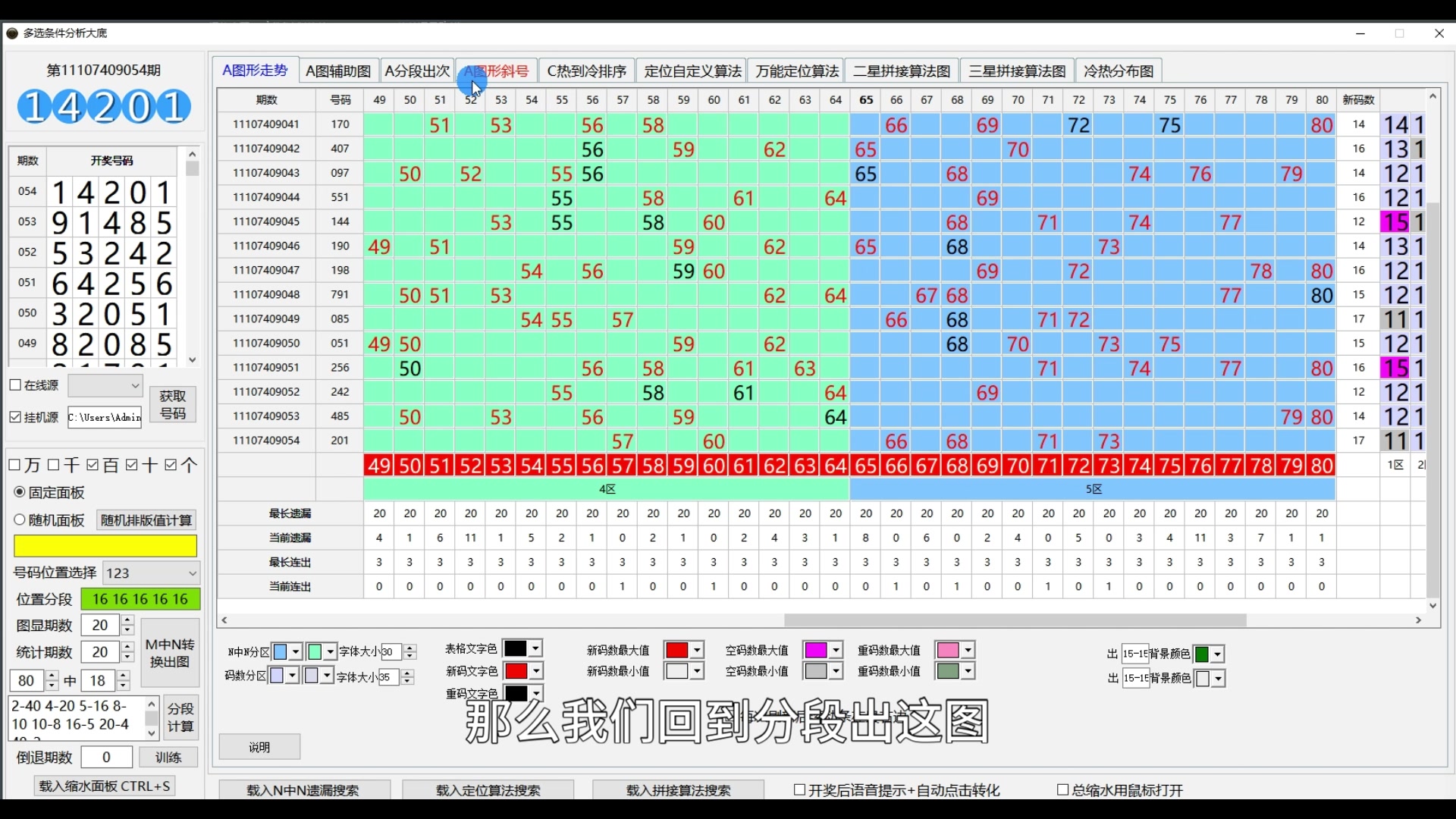
Task: Uncheck the 百 position checkbox
Action: pyautogui.click(x=93, y=465)
